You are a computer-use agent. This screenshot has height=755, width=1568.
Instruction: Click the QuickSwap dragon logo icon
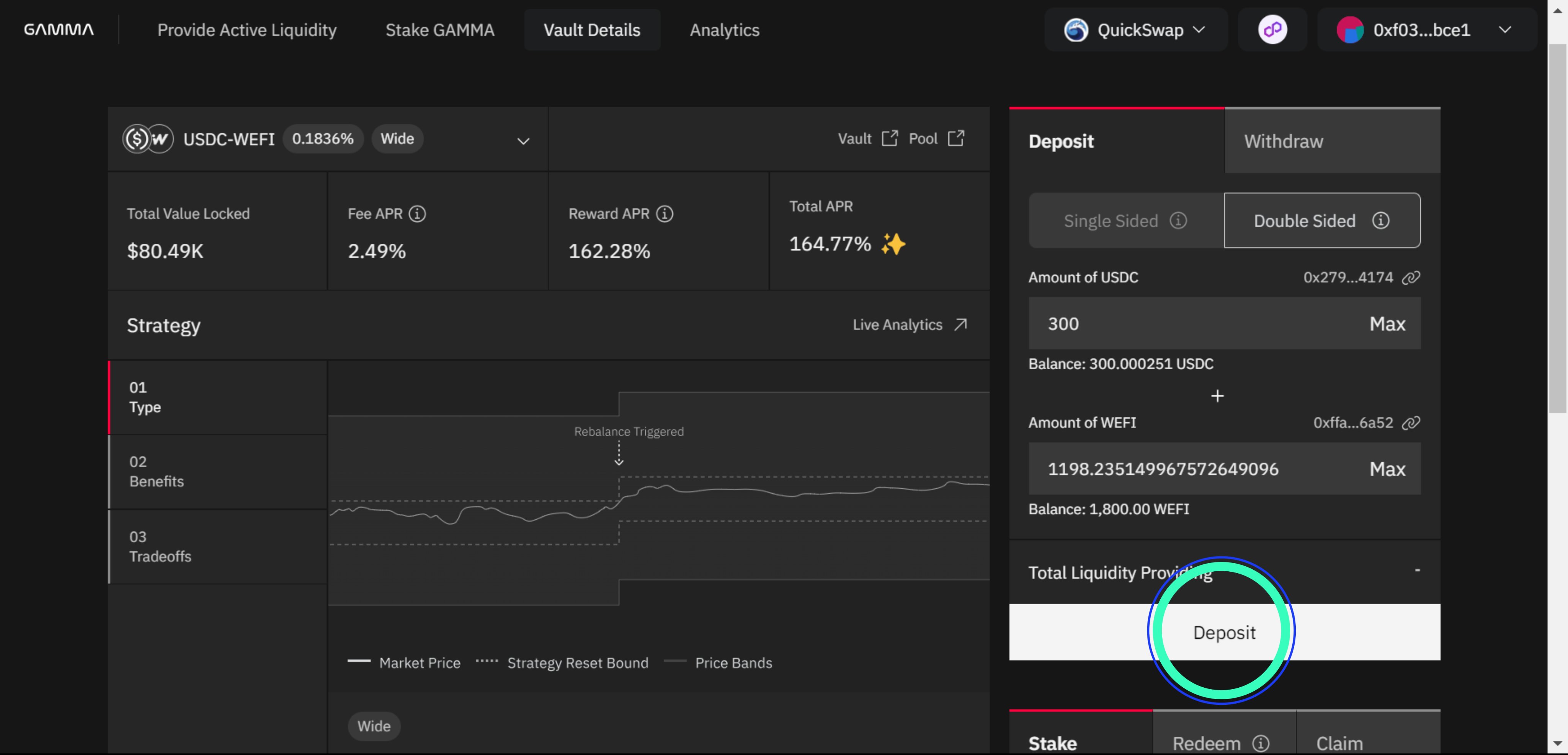click(1076, 30)
